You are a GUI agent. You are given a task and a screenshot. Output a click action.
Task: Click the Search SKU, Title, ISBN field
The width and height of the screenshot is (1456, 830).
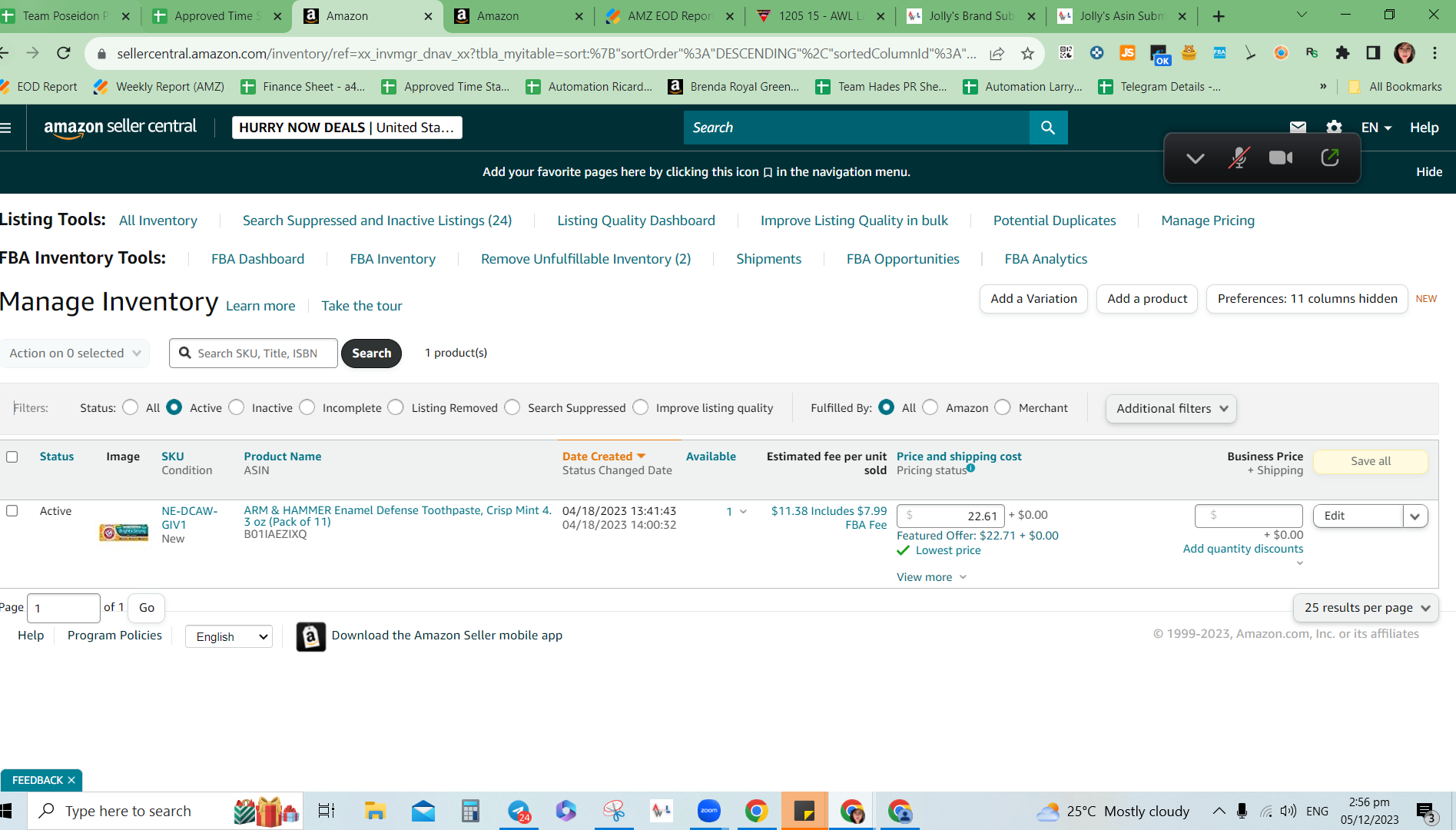(254, 353)
